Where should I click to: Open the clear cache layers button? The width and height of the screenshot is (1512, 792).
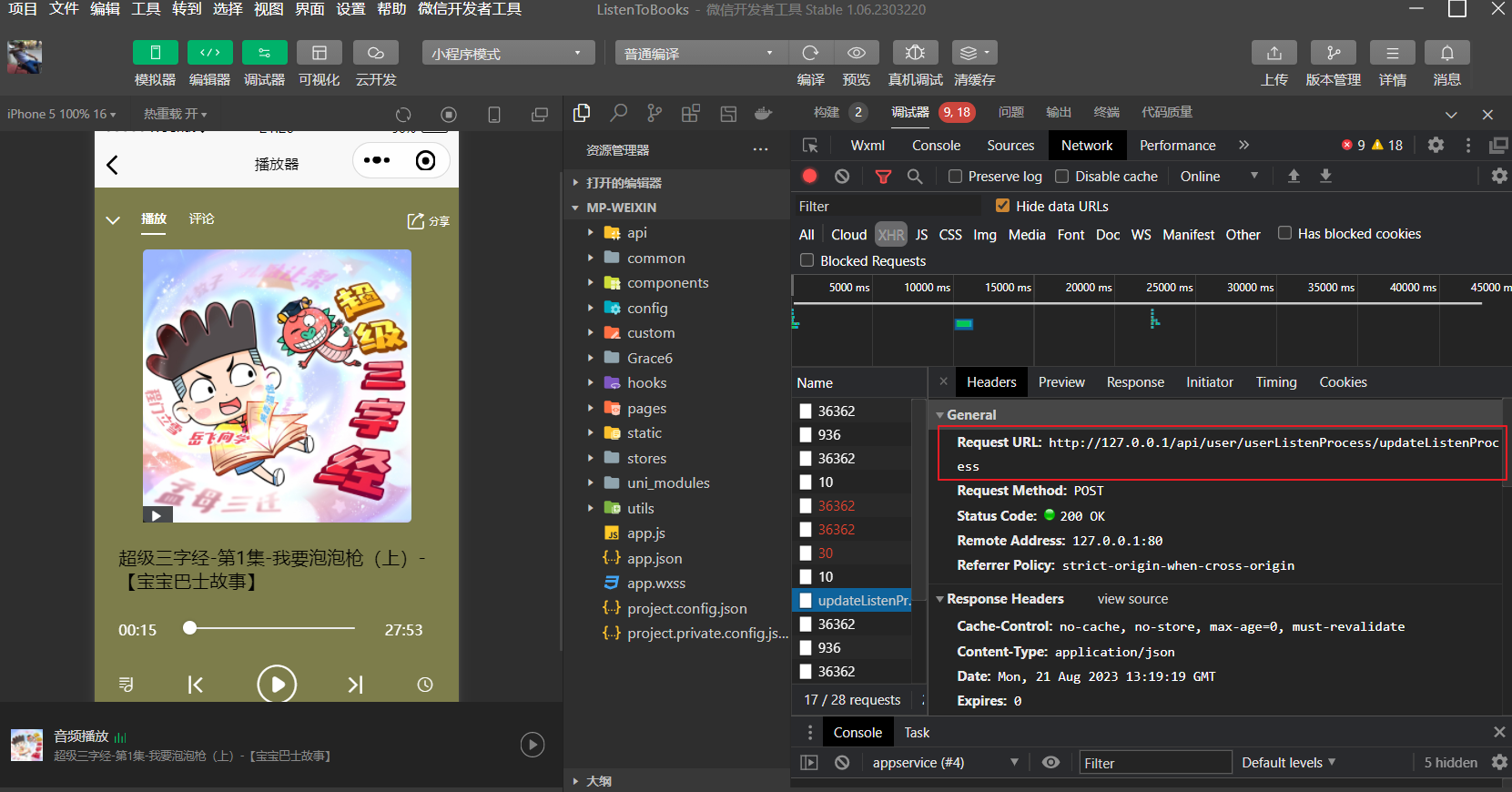pyautogui.click(x=974, y=53)
